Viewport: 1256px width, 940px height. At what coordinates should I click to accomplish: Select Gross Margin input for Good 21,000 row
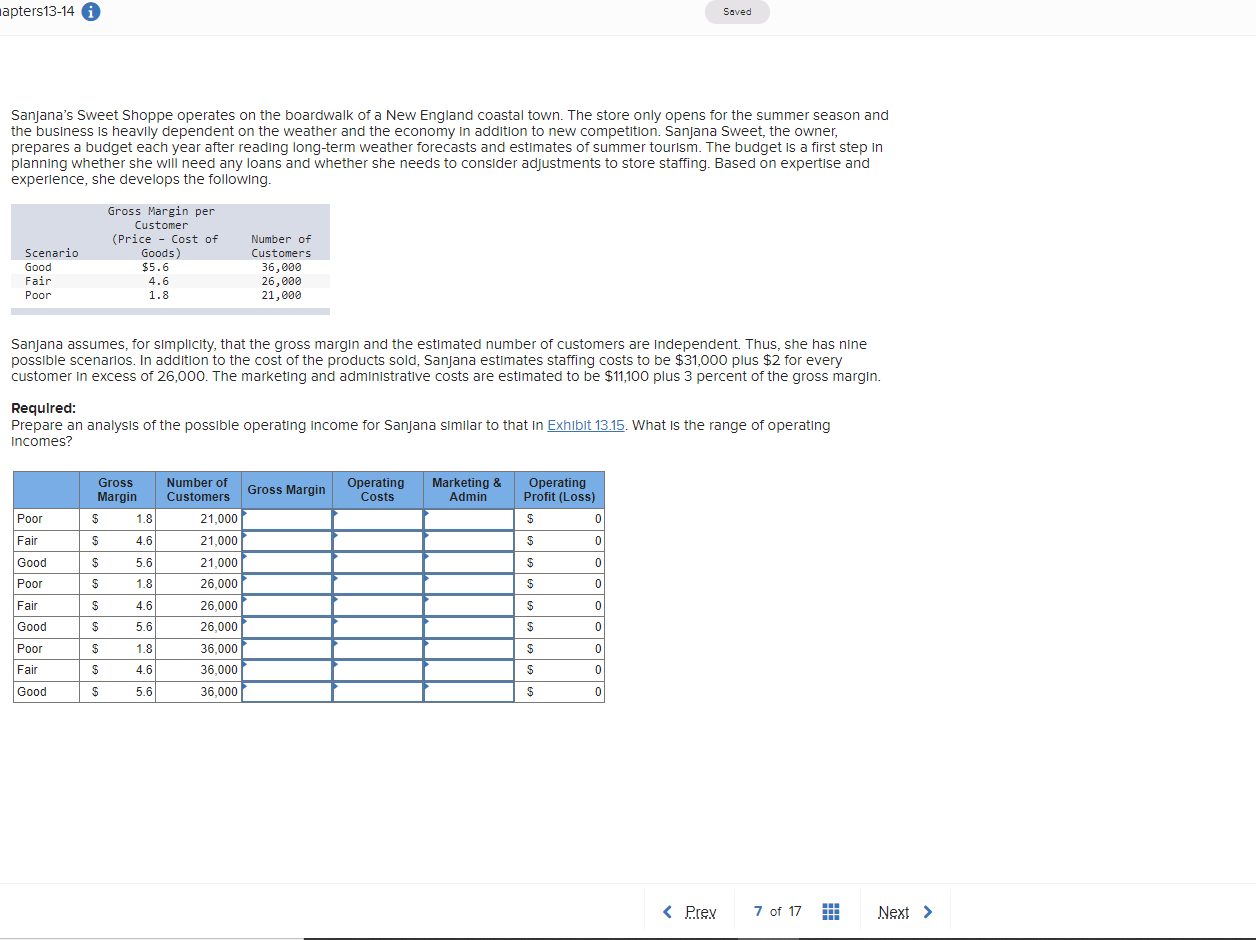[287, 562]
